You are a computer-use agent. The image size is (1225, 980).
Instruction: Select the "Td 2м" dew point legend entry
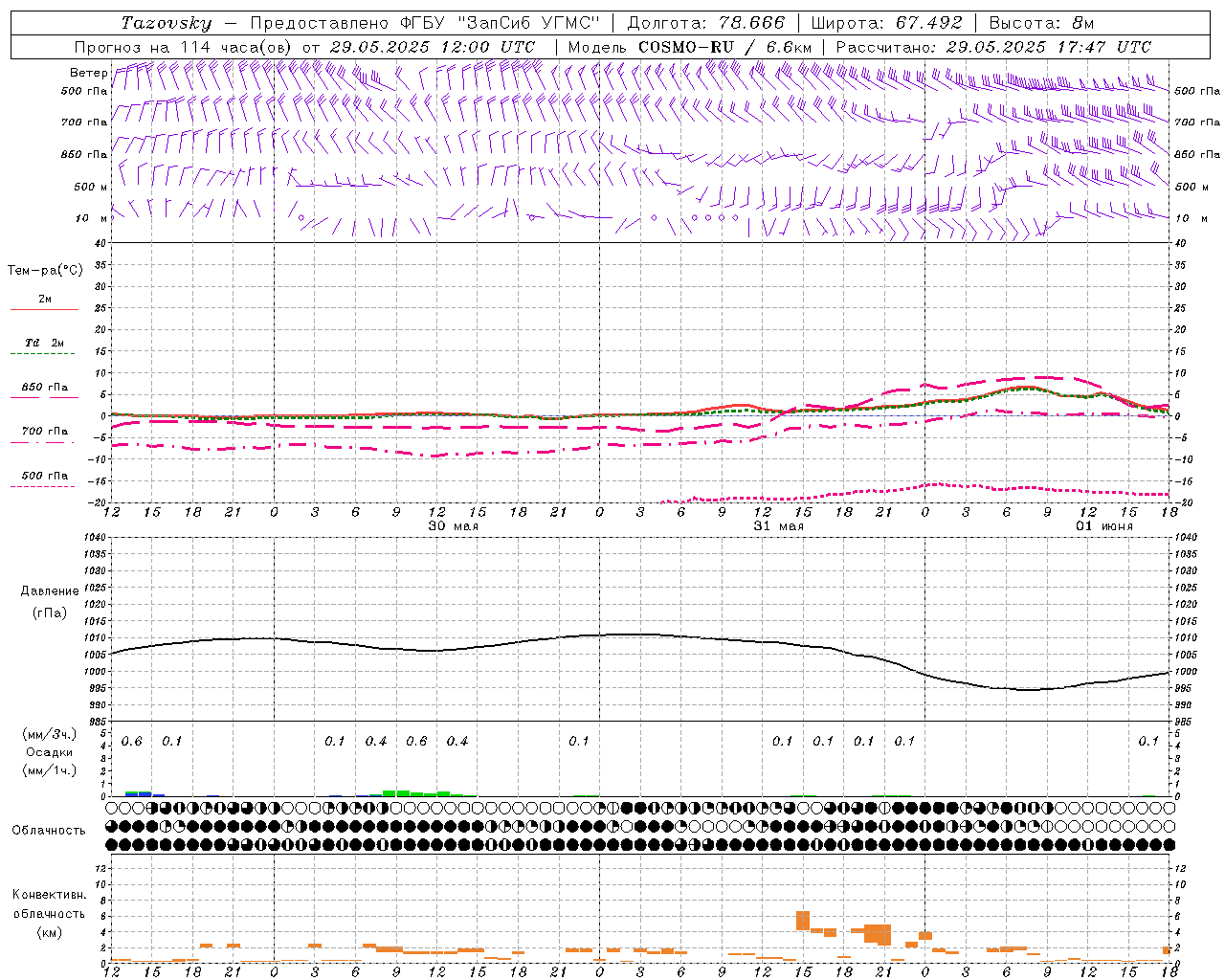tap(44, 343)
